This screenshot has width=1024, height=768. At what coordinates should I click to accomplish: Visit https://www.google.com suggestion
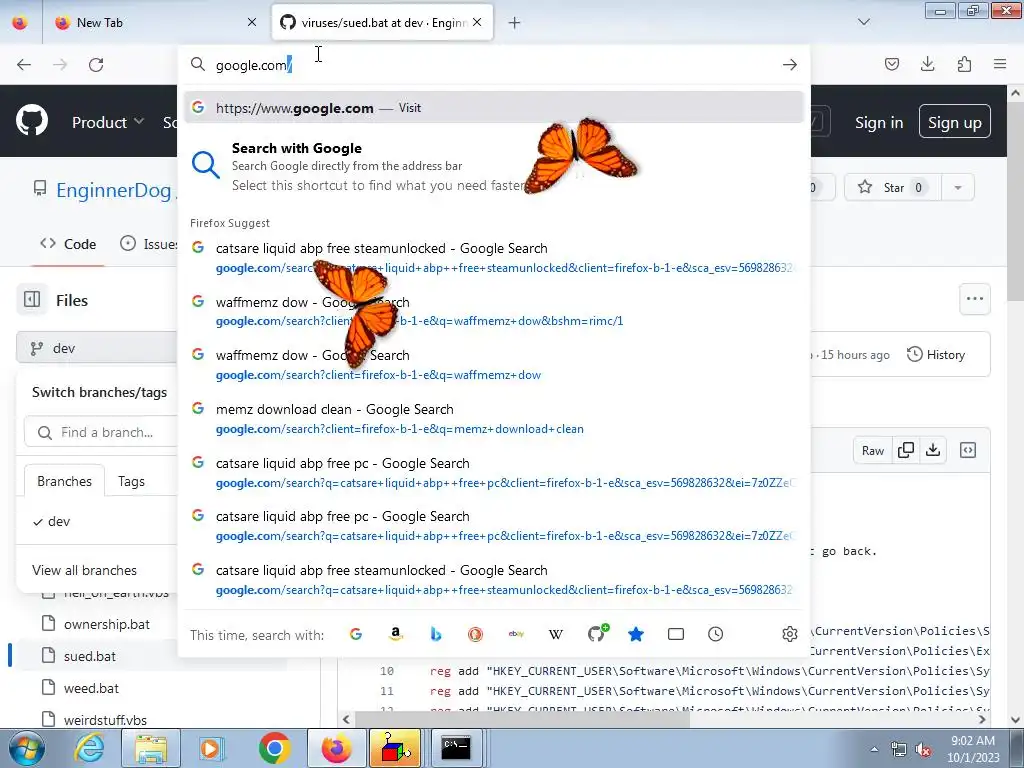pyautogui.click(x=493, y=108)
